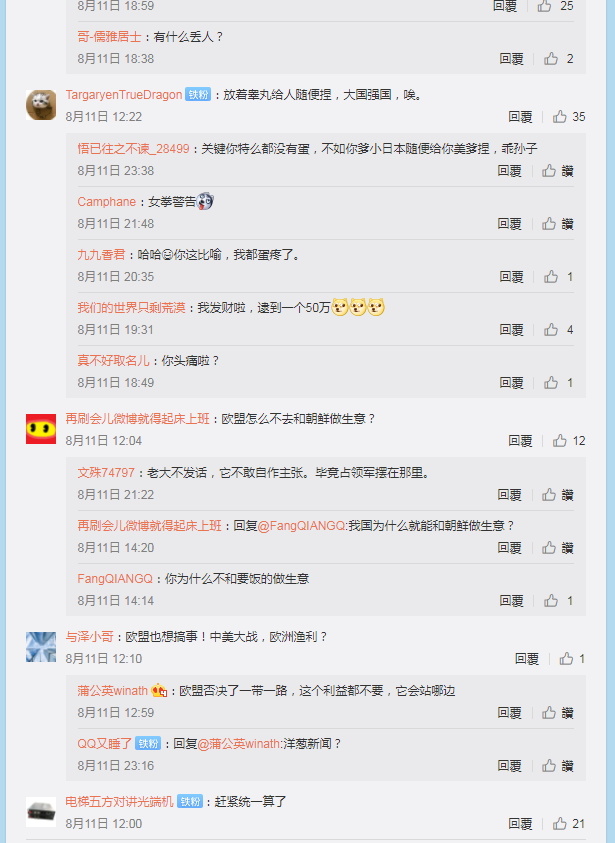Reply to FangQIANGQ's comment at 14:14
Viewport: 615px width, 843px height.
pyautogui.click(x=511, y=601)
